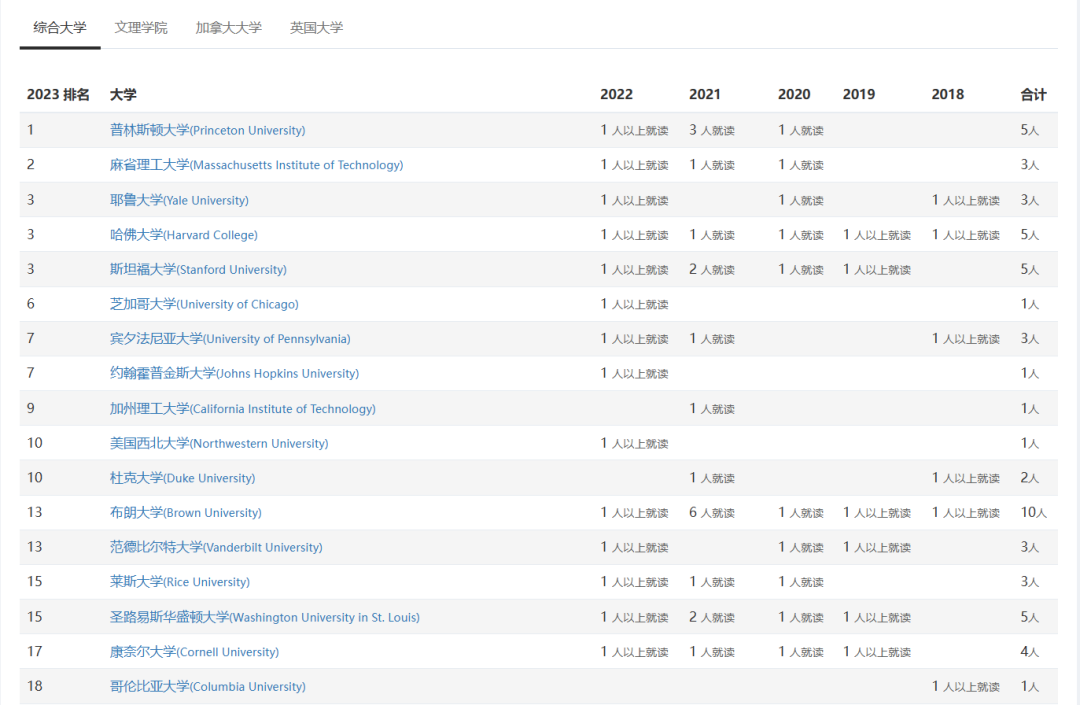This screenshot has width=1080, height=705.
Task: Visit the Stanford University link
Action: click(x=198, y=269)
